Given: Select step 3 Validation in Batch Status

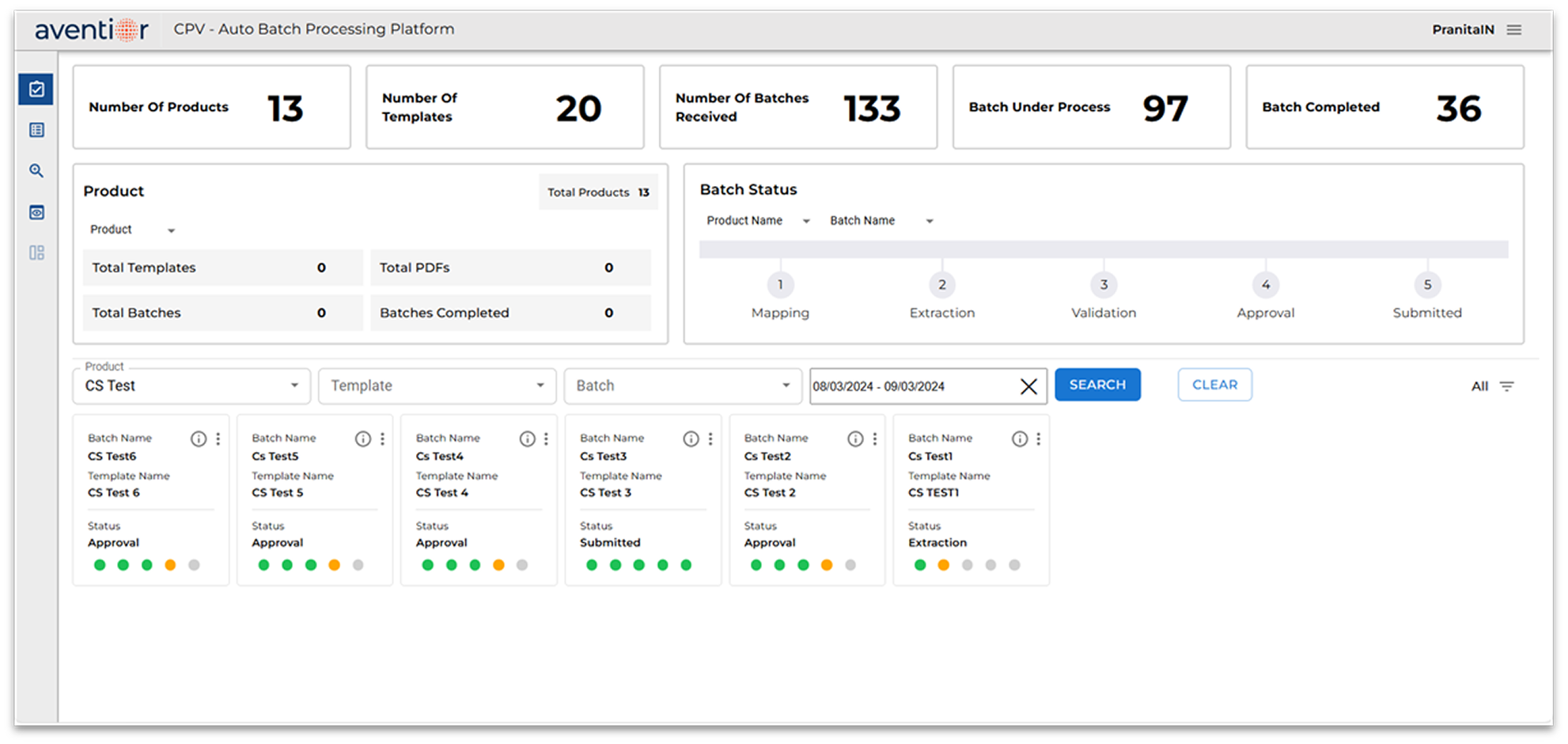Looking at the screenshot, I should click(x=1103, y=285).
